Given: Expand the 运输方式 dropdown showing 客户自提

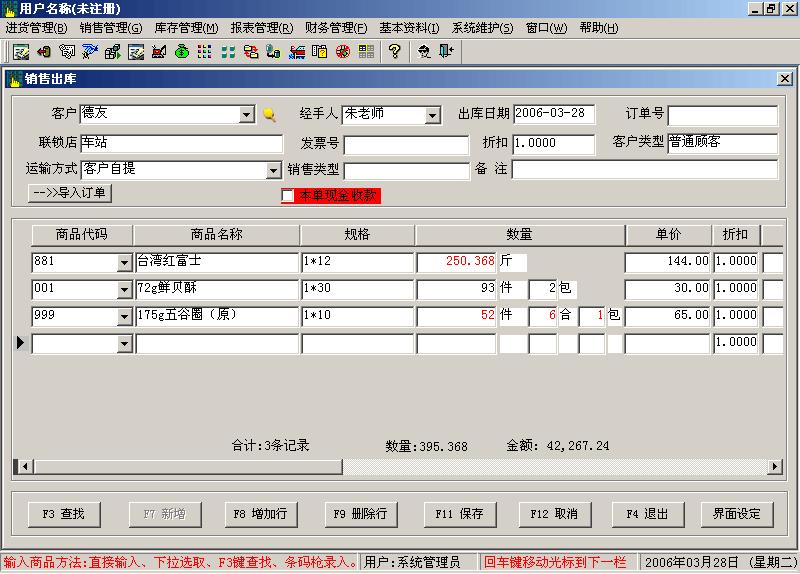Looking at the screenshot, I should click(x=274, y=170).
